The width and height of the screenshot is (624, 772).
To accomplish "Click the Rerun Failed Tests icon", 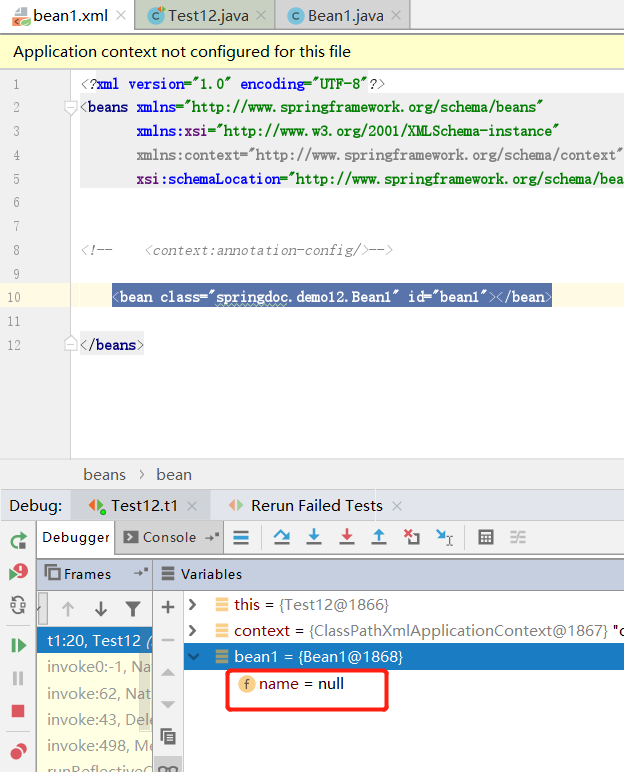I will click(18, 573).
